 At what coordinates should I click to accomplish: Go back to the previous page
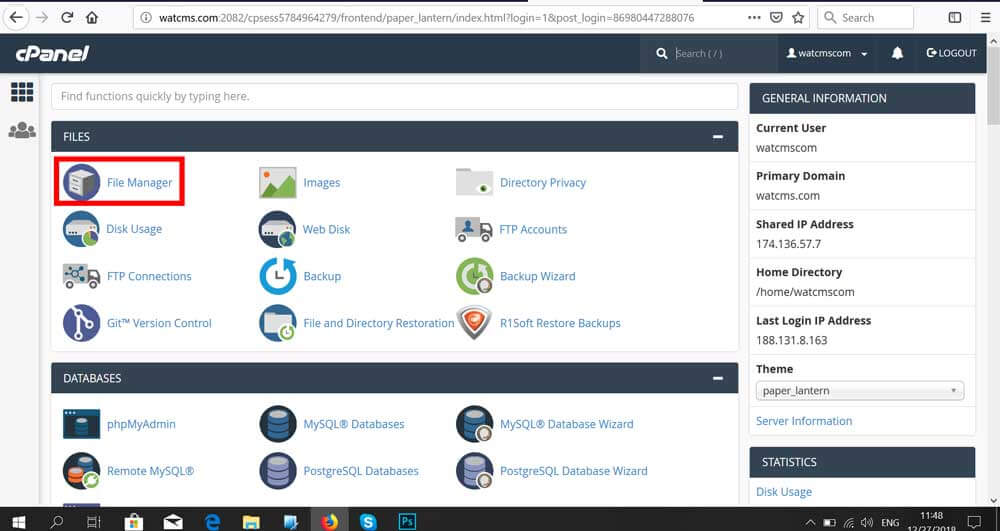click(x=16, y=18)
